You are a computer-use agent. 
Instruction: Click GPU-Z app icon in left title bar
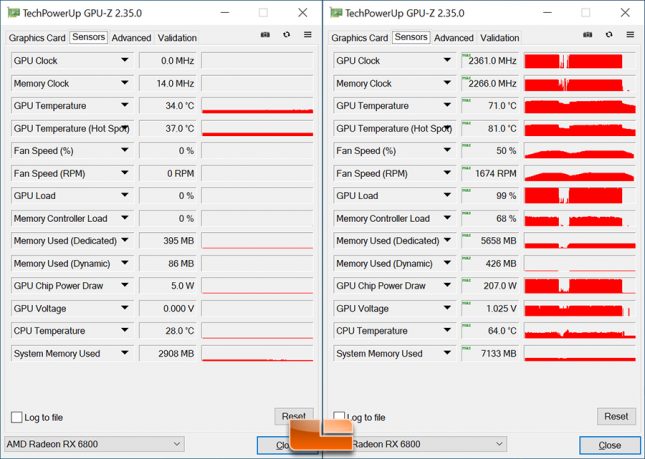click(14, 13)
